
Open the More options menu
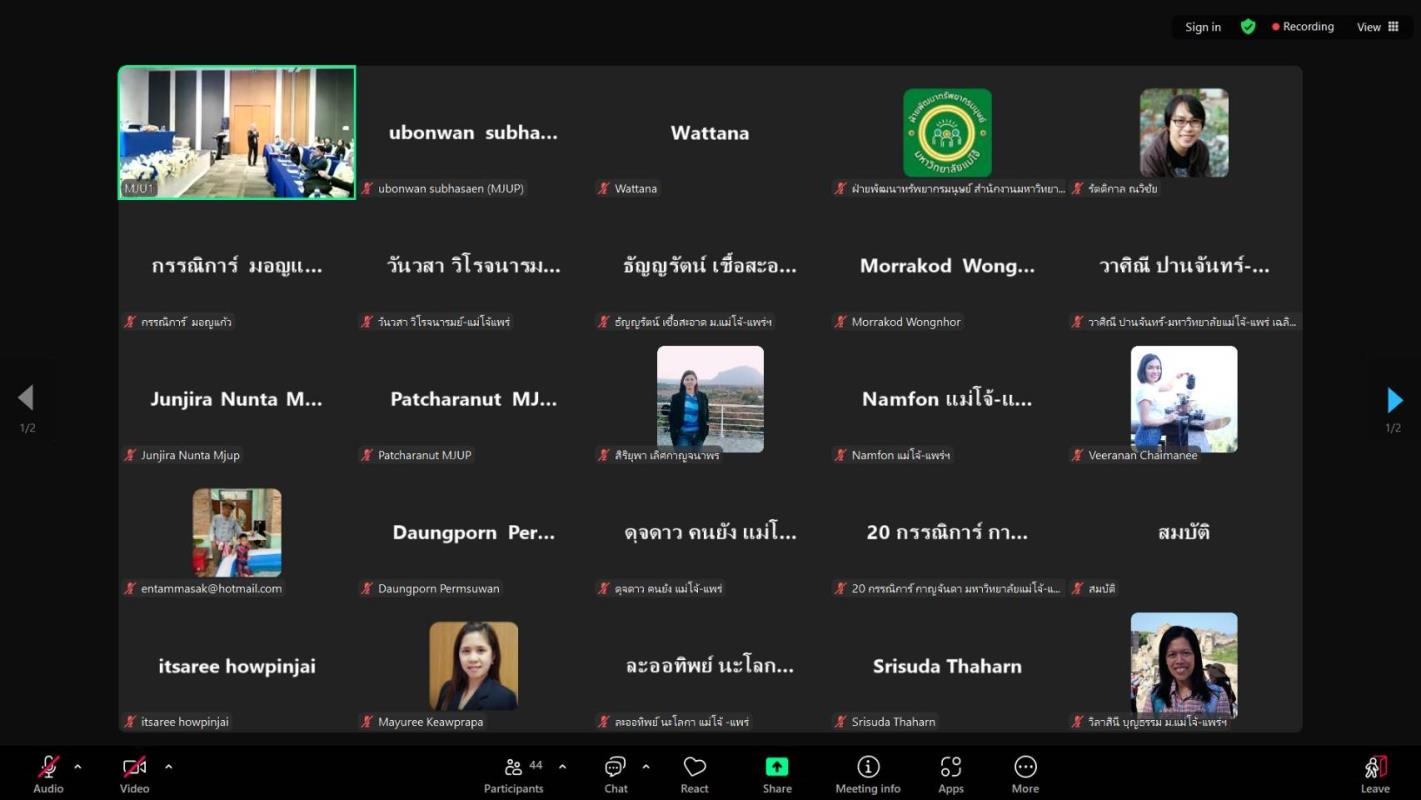[x=1025, y=768]
